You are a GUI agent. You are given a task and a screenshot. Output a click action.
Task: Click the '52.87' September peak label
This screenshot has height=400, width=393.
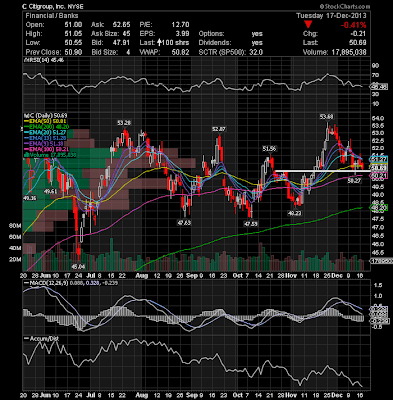click(x=219, y=129)
